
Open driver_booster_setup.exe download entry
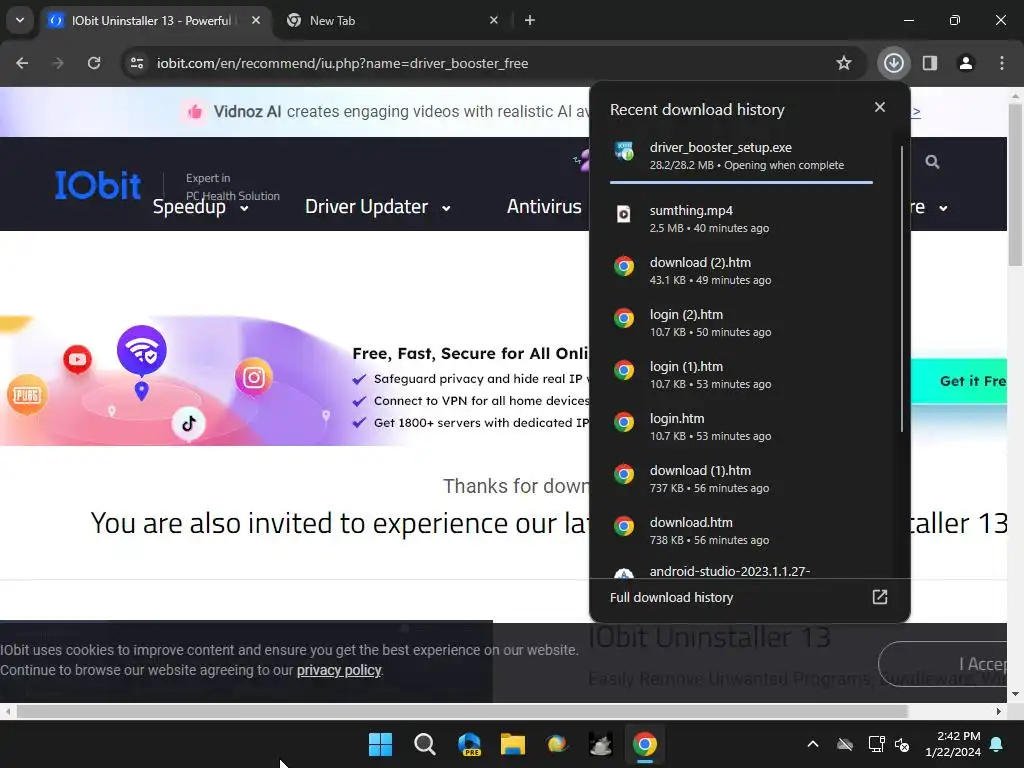741,155
